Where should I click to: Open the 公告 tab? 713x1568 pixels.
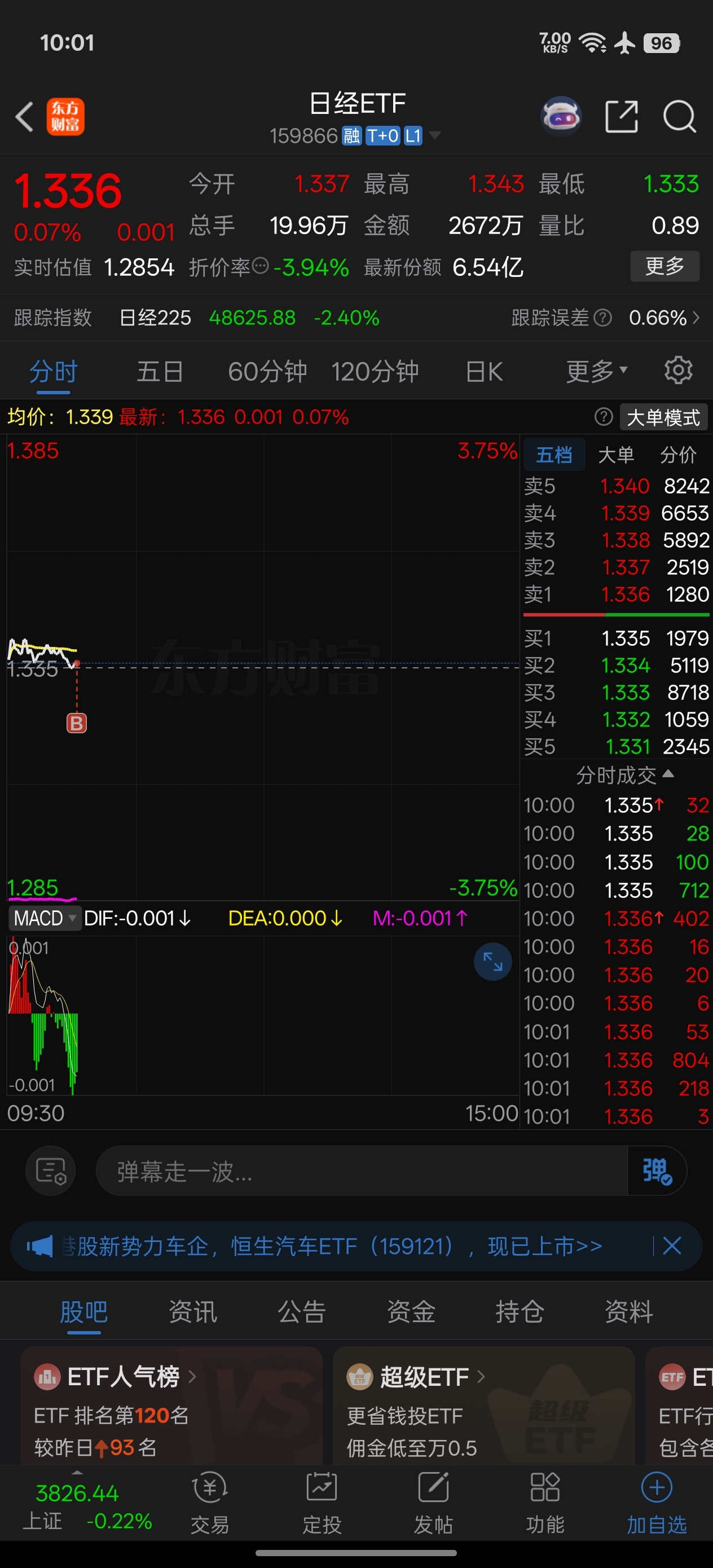pos(302,1312)
